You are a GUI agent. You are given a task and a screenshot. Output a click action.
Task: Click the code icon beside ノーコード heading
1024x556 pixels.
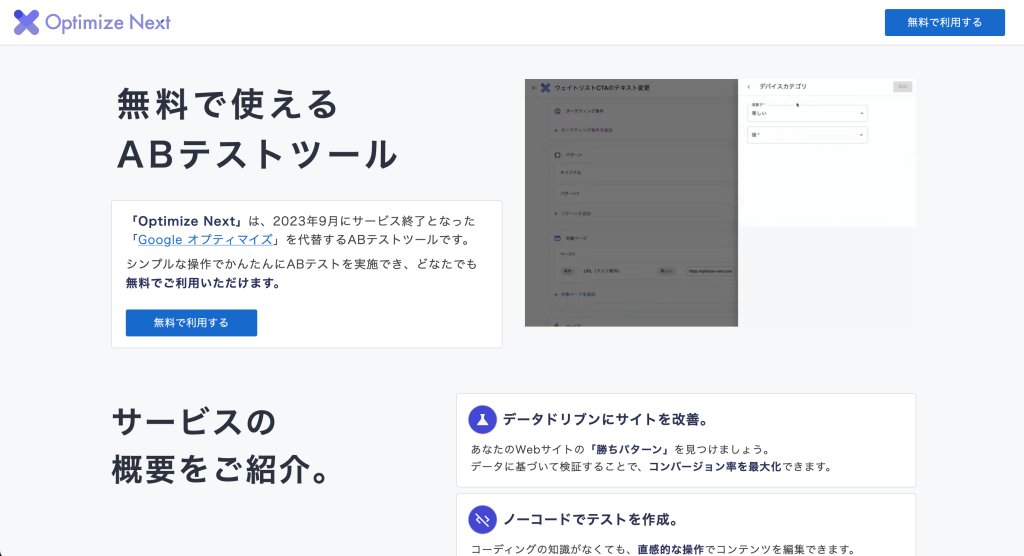(483, 520)
